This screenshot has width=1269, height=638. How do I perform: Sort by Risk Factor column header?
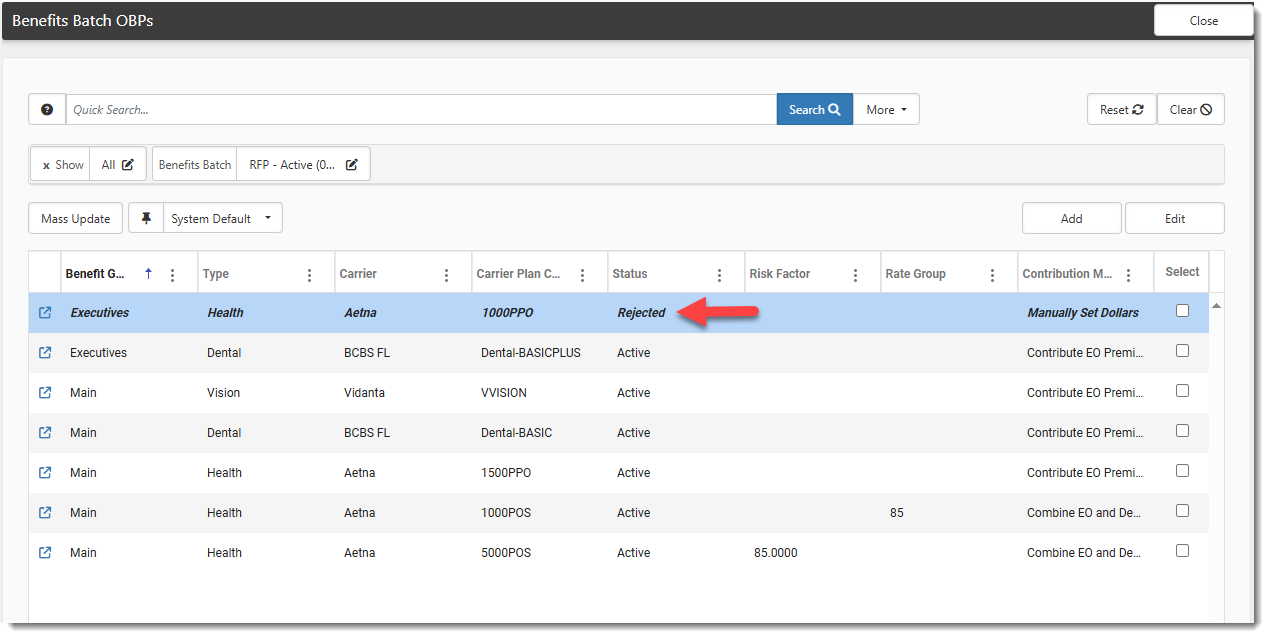click(780, 274)
